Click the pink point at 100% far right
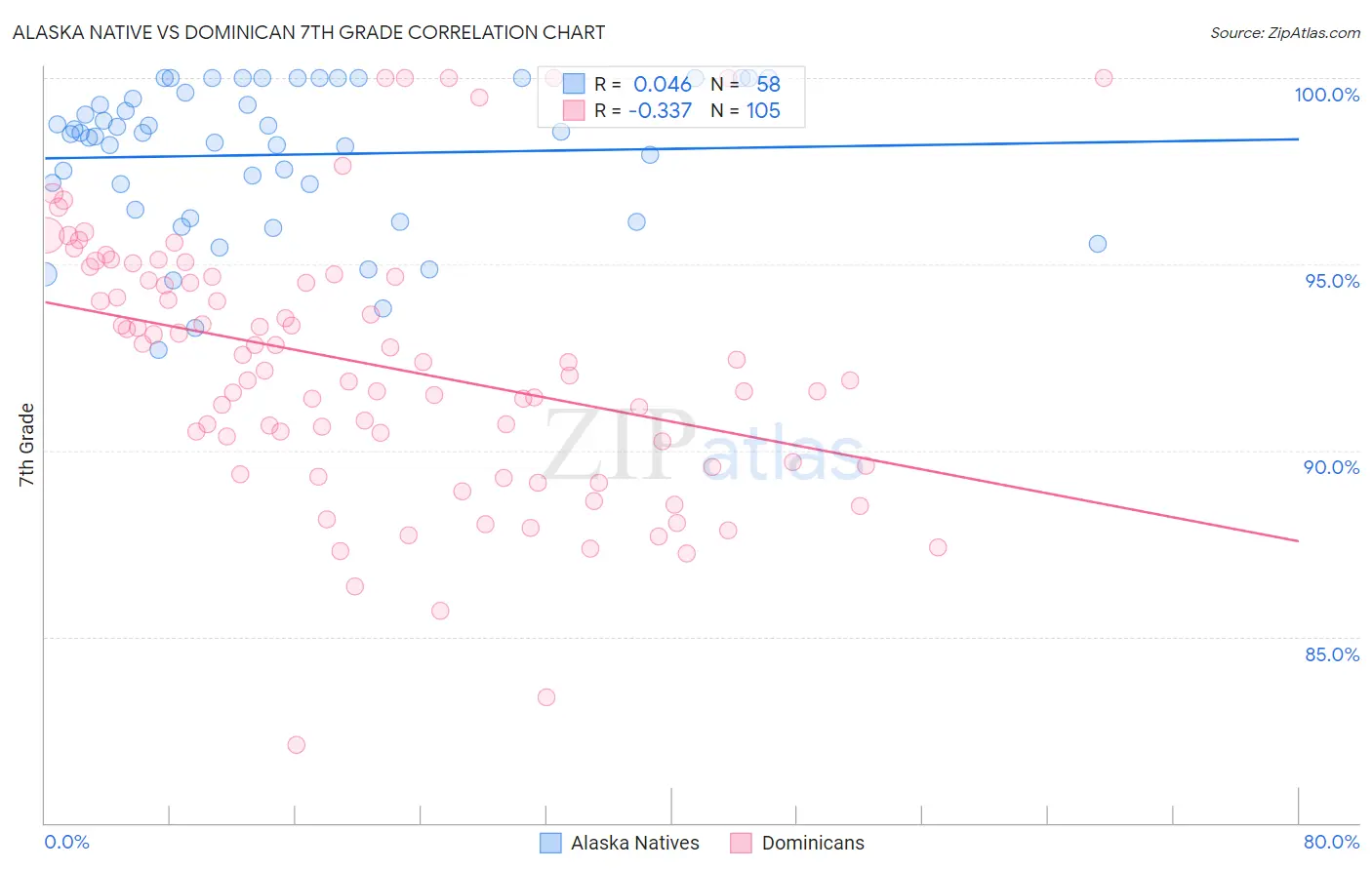Screen dimensions: 1372x870 [x=1104, y=78]
